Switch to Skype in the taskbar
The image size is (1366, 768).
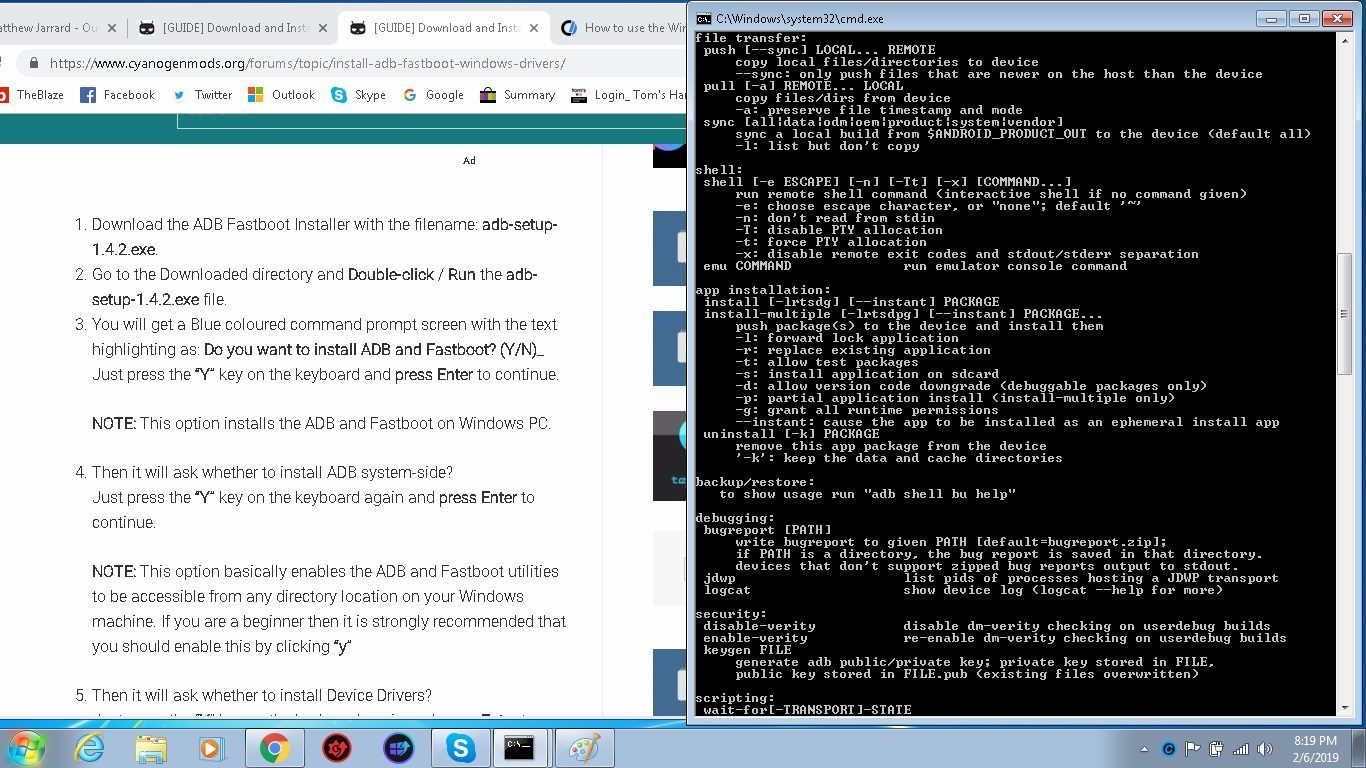click(x=460, y=747)
